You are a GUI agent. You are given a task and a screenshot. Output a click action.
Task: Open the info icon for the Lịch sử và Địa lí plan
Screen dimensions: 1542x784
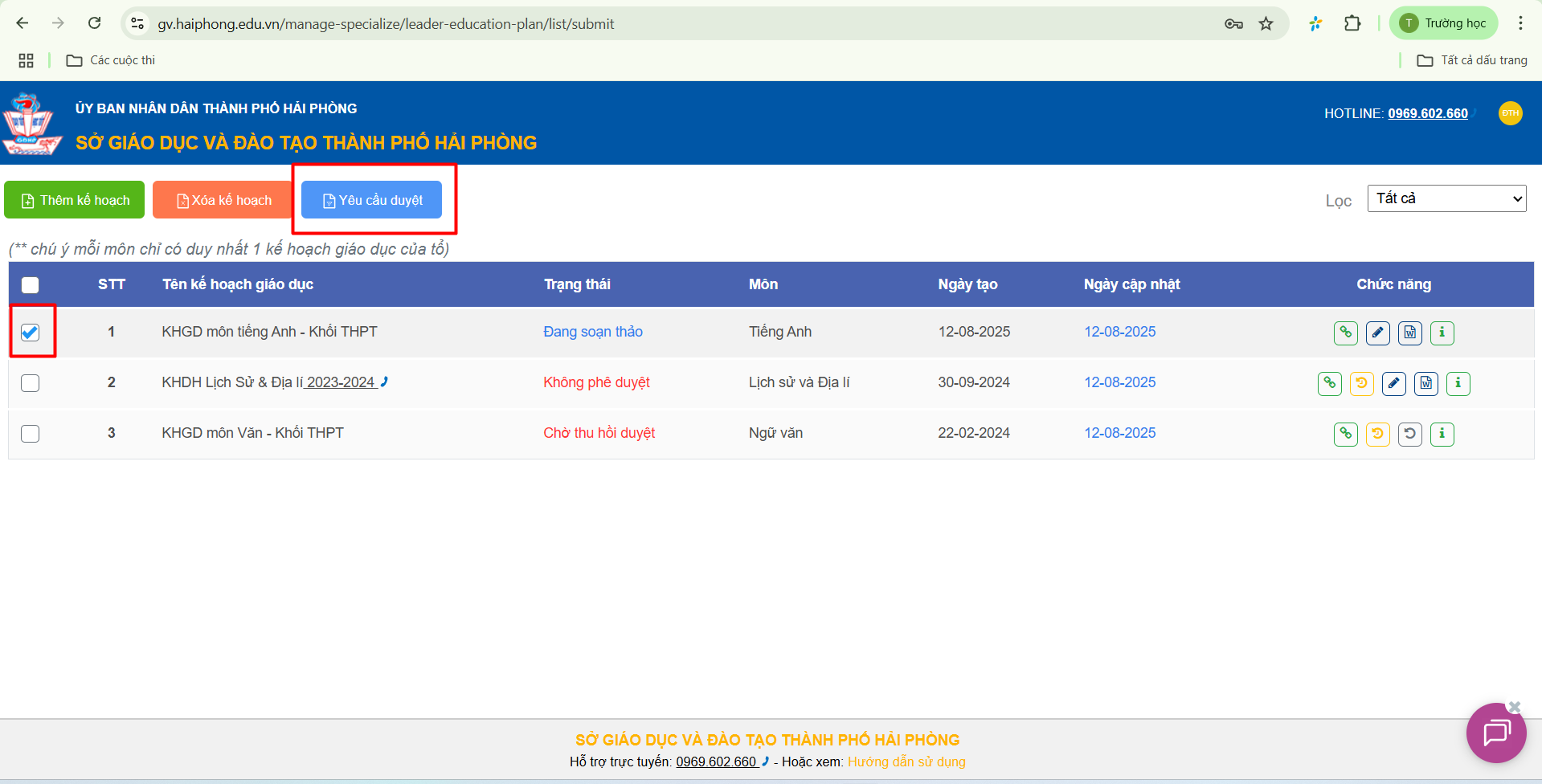[x=1458, y=383]
